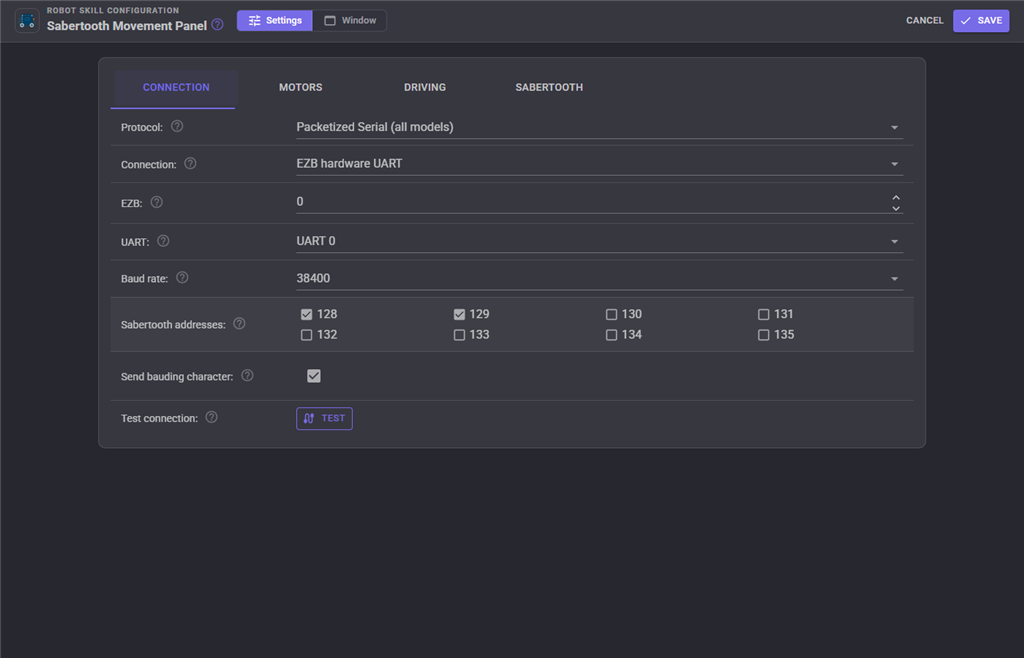Click the Sabertooth addresses help icon
1024x658 pixels.
[x=240, y=323]
